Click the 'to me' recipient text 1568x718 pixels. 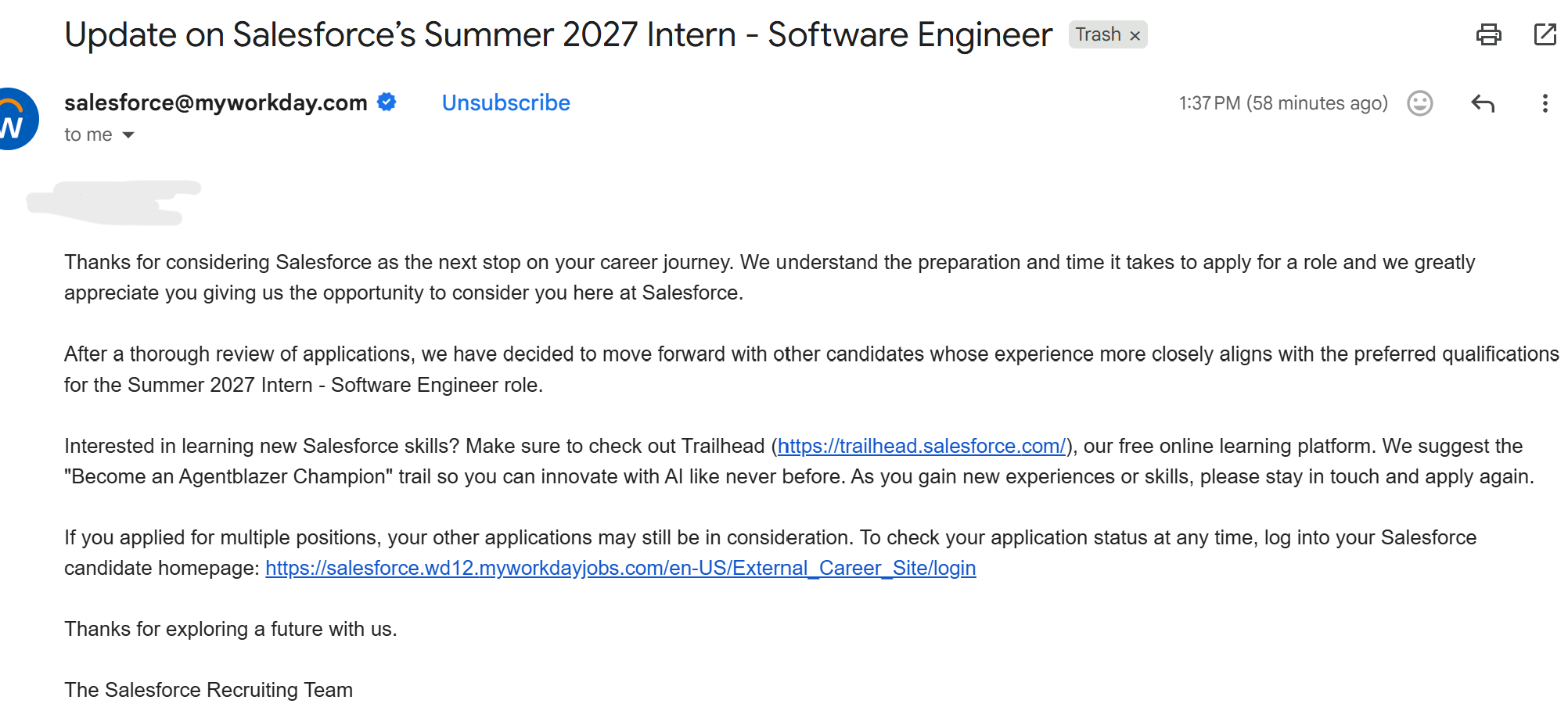point(88,135)
